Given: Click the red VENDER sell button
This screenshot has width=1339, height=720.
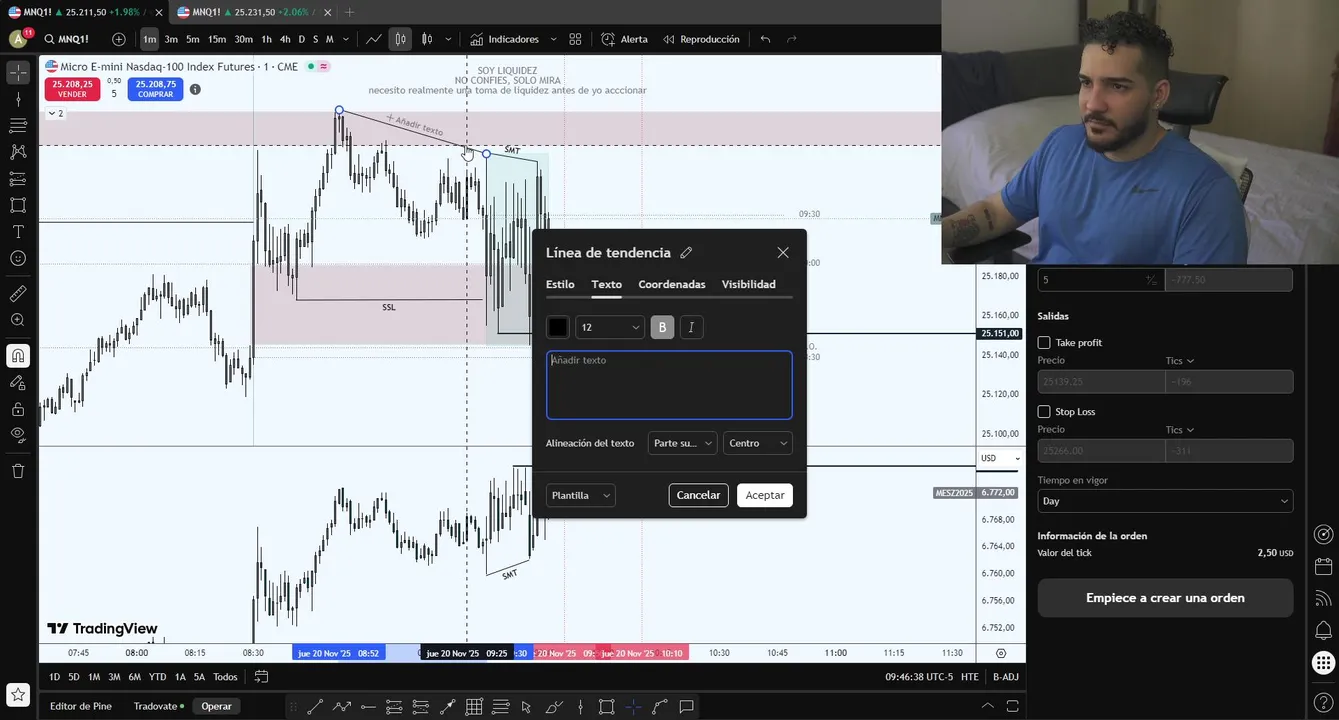Looking at the screenshot, I should coord(72,89).
